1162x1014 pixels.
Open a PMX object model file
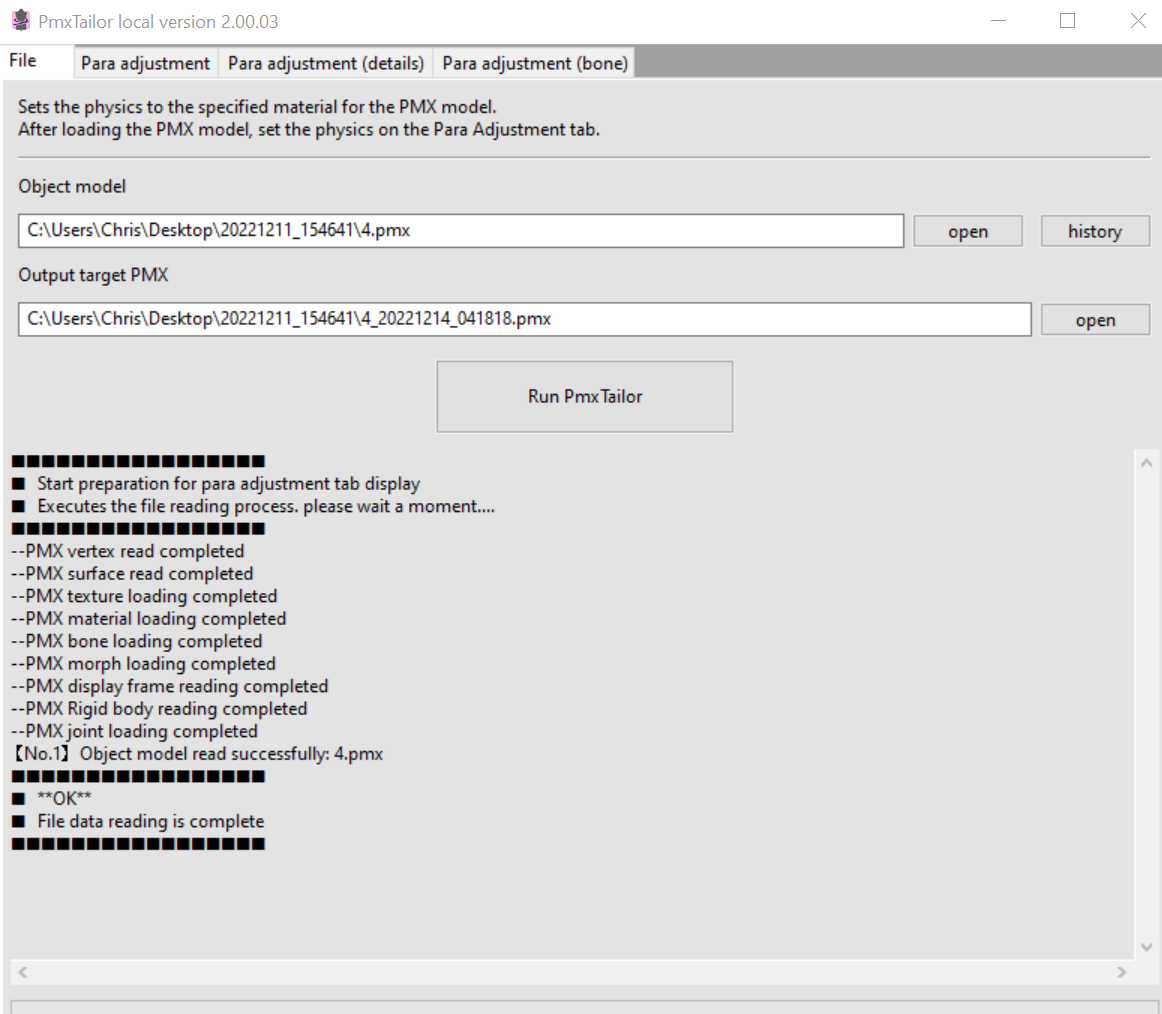click(x=967, y=231)
